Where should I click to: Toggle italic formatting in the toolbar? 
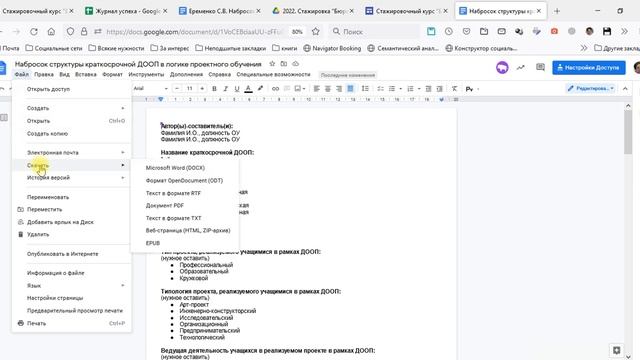(x=225, y=89)
